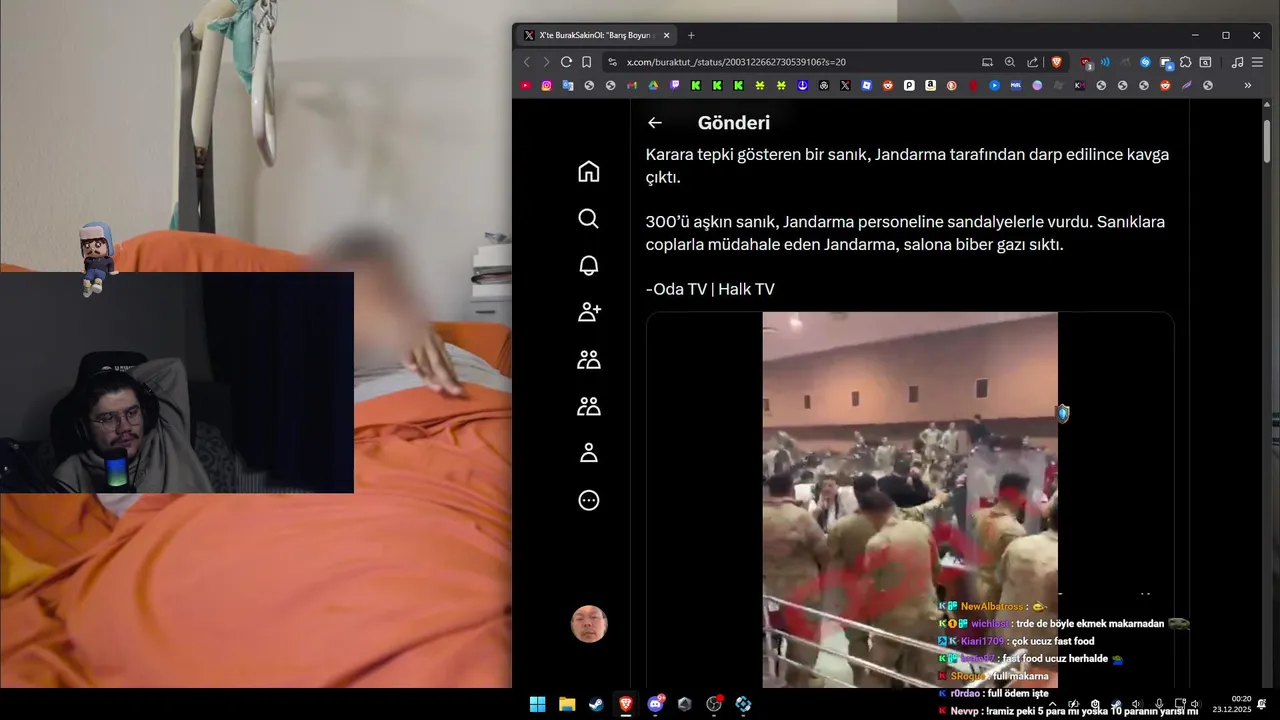Open the zoom magnifier in address bar
Screen dimensions: 1280x720
[1010, 62]
